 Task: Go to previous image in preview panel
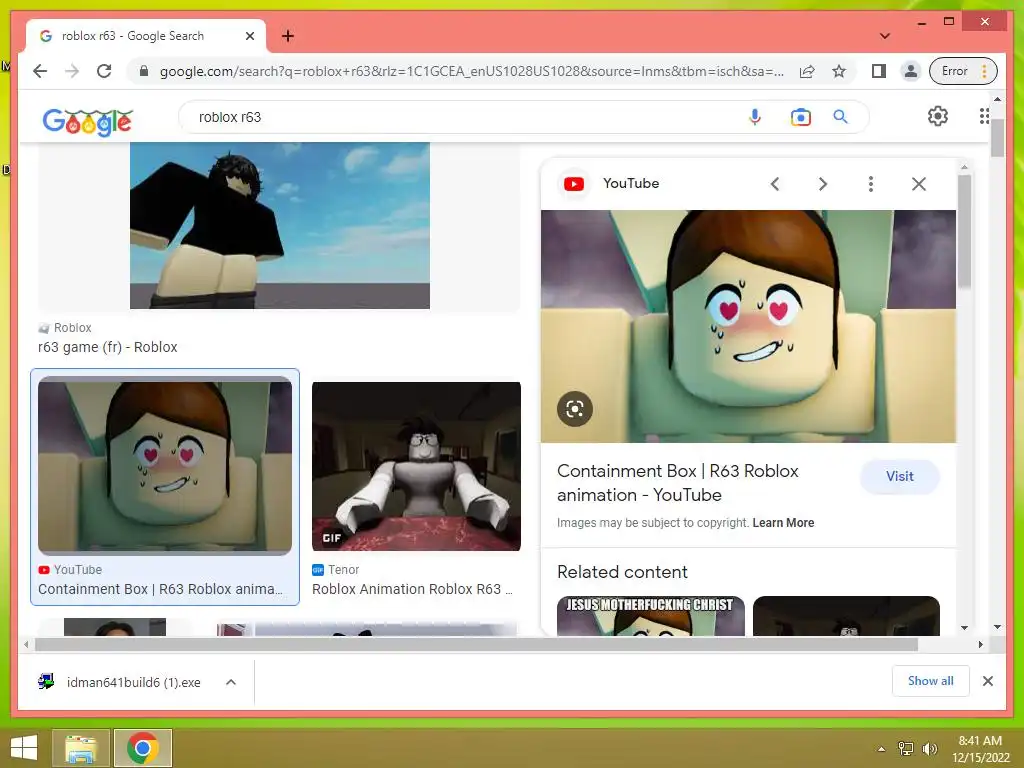point(775,184)
